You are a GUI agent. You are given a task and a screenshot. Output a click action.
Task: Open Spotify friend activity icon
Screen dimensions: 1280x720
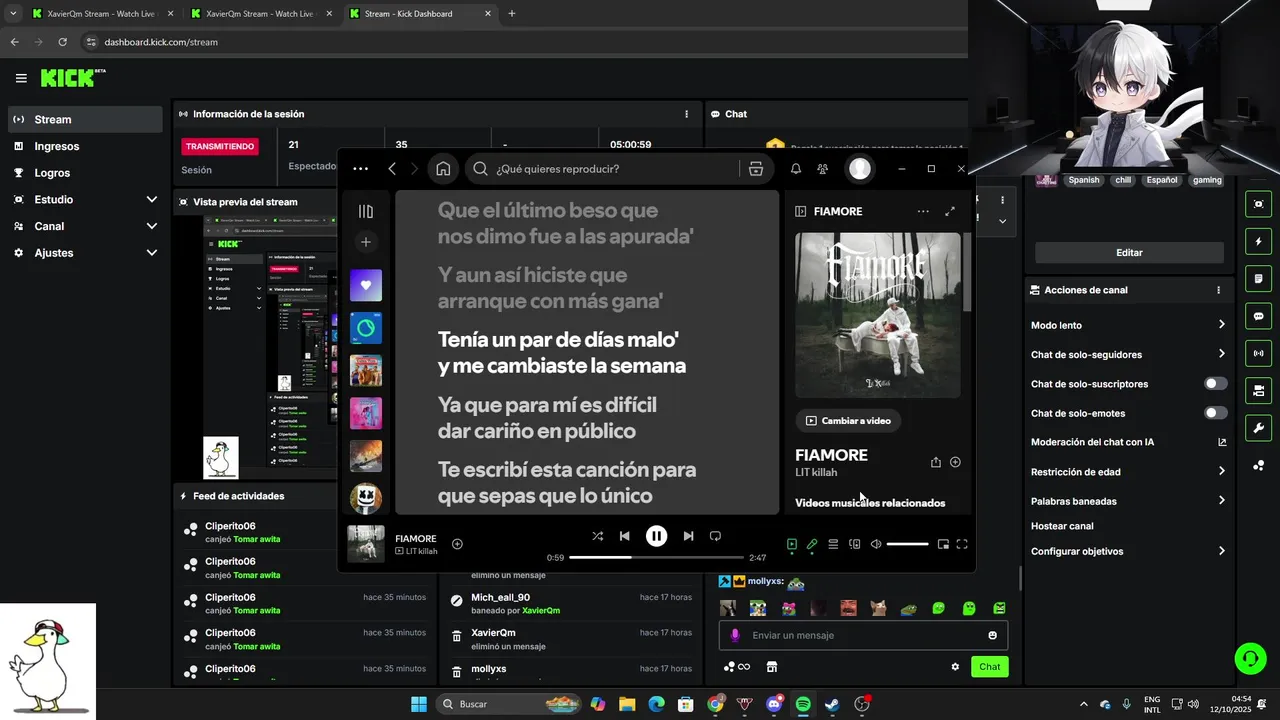tap(822, 169)
